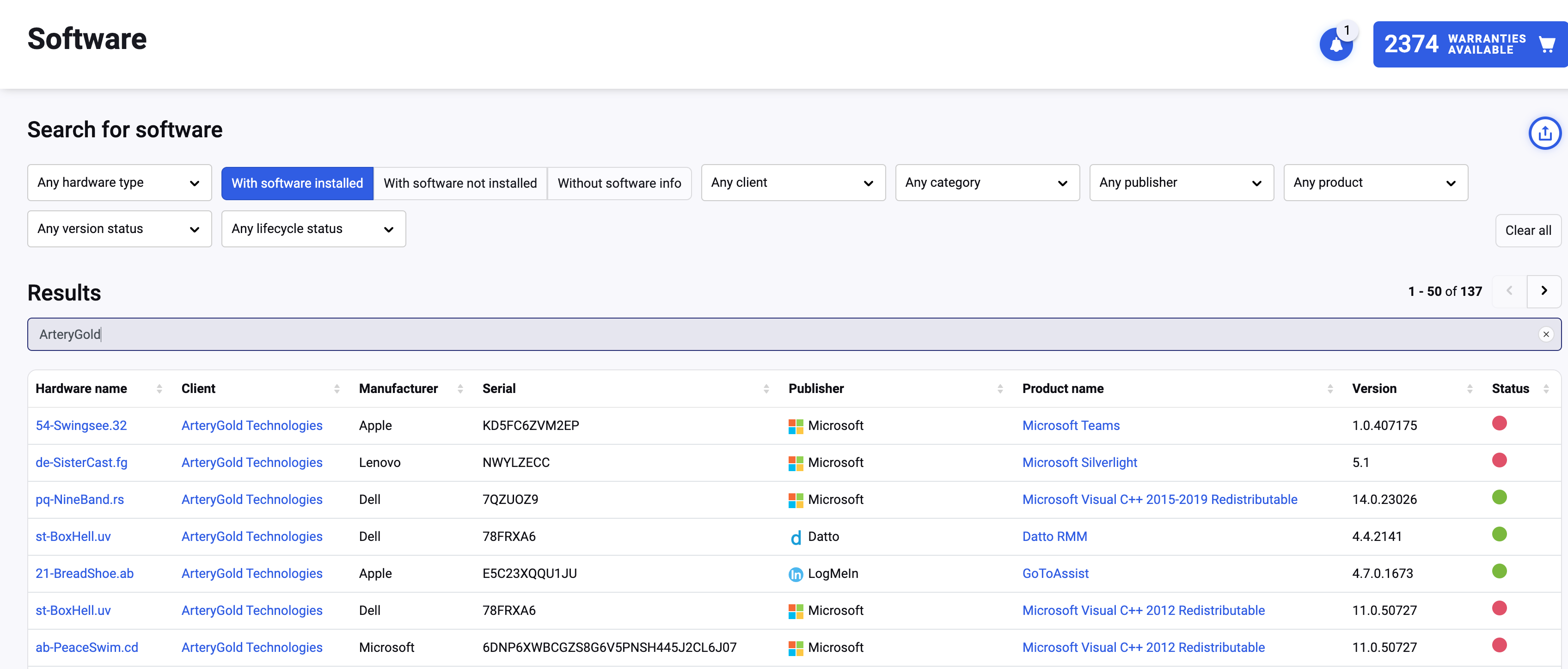The width and height of the screenshot is (1568, 669).
Task: Sort by Serial column arrows
Action: (x=766, y=389)
